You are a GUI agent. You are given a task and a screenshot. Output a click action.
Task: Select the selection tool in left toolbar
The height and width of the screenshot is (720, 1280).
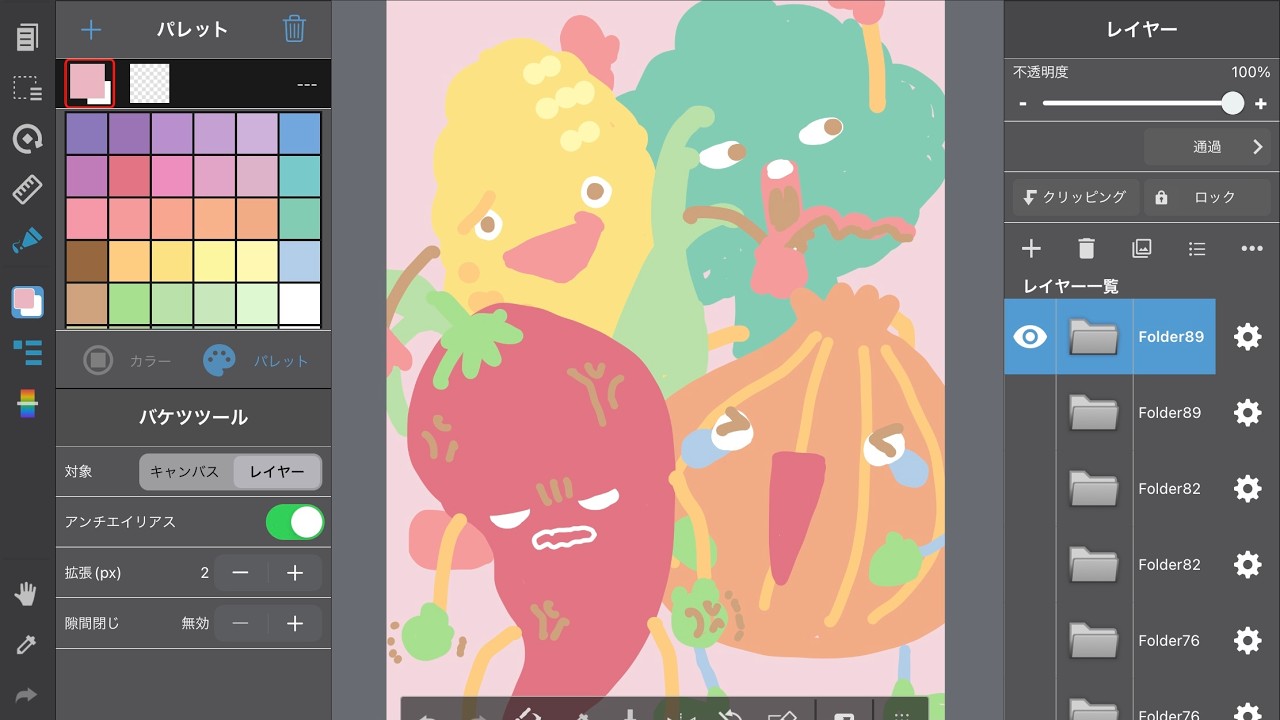[27, 88]
